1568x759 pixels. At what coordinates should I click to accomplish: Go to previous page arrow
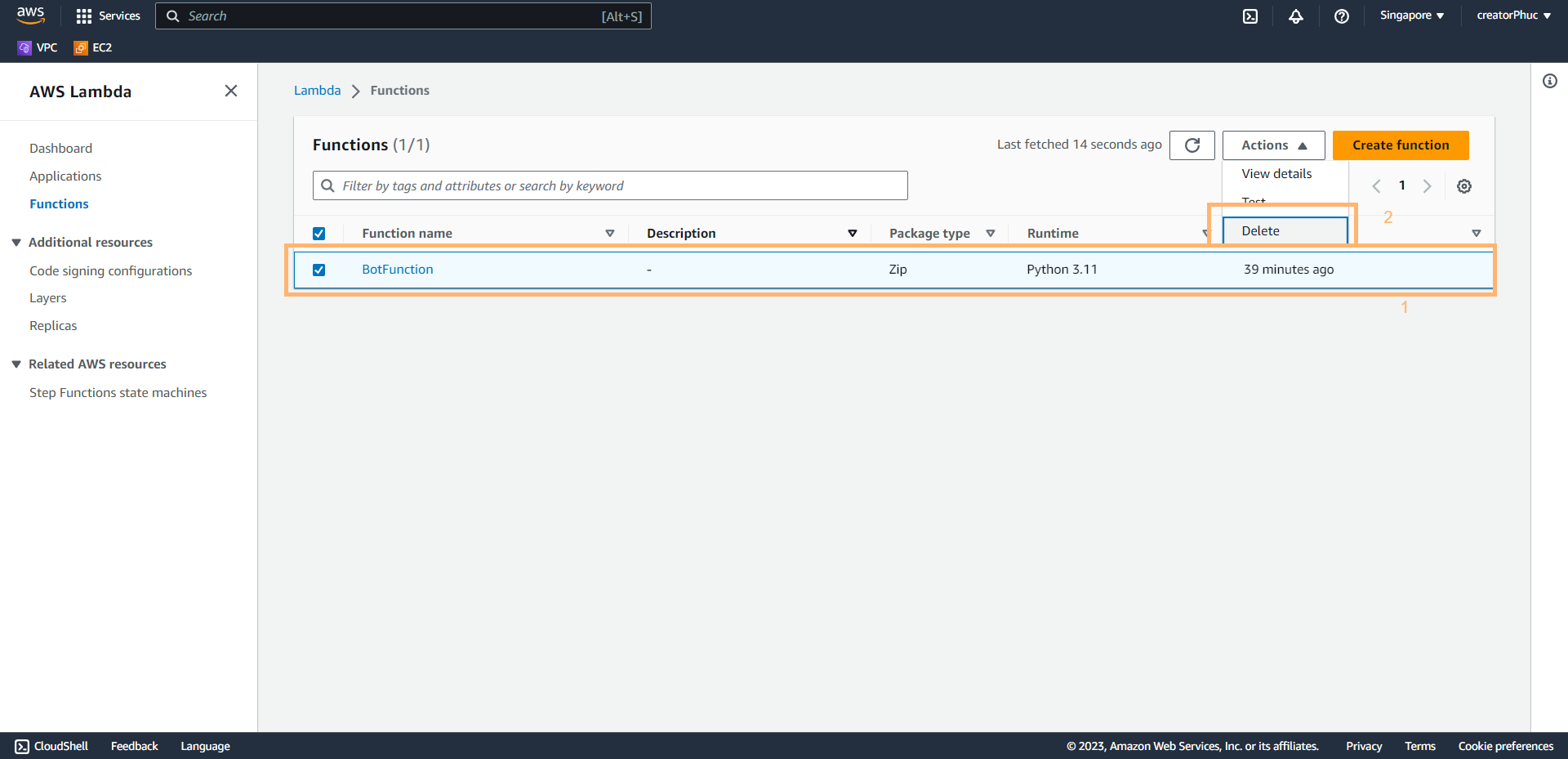coord(1377,186)
